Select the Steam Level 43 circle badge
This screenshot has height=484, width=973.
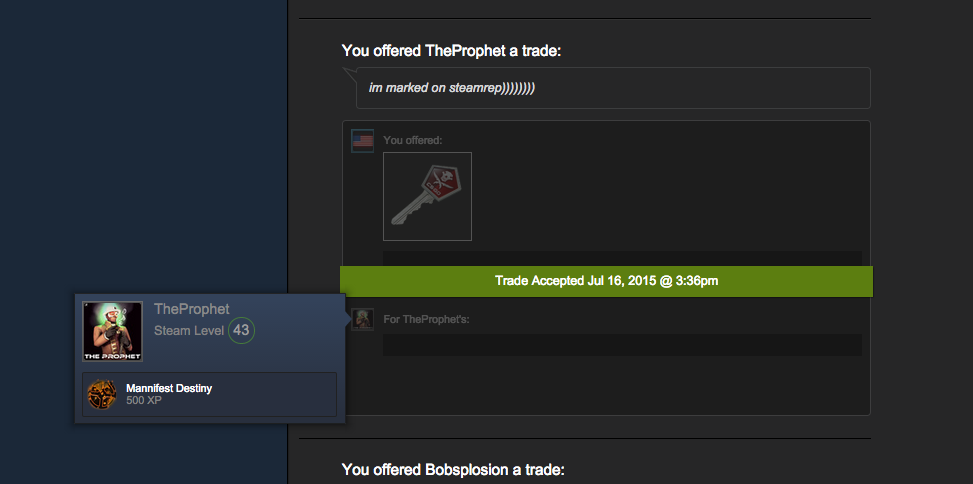[241, 330]
